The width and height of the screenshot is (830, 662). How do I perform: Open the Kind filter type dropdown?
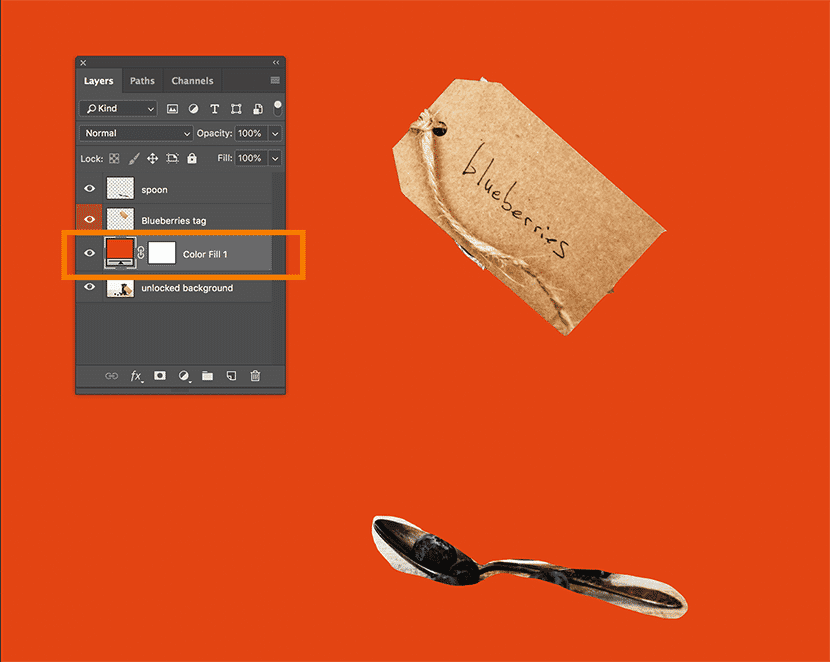(119, 108)
